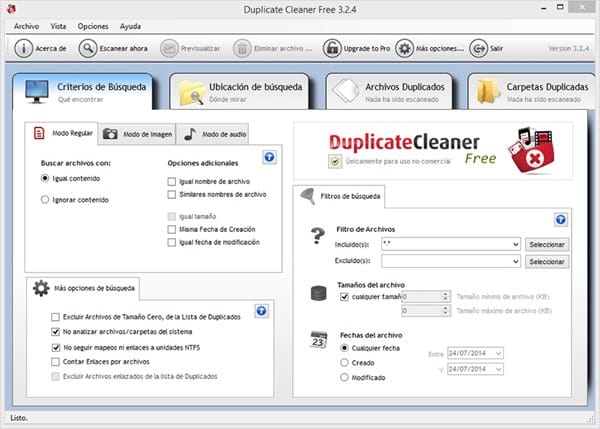Select the Ignorar contenido radio button
Viewport: 600px width, 429px height.
tap(45, 199)
